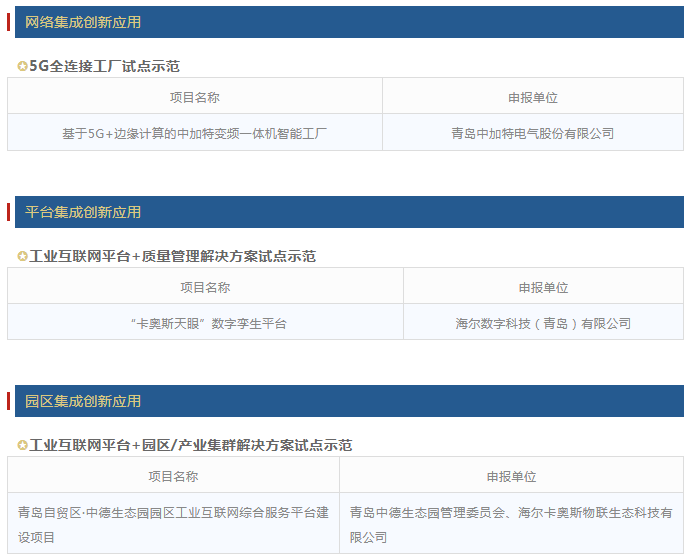Click 申报单位 header in the 质量管理 table
Screen dimensions: 690x558
click(543, 286)
